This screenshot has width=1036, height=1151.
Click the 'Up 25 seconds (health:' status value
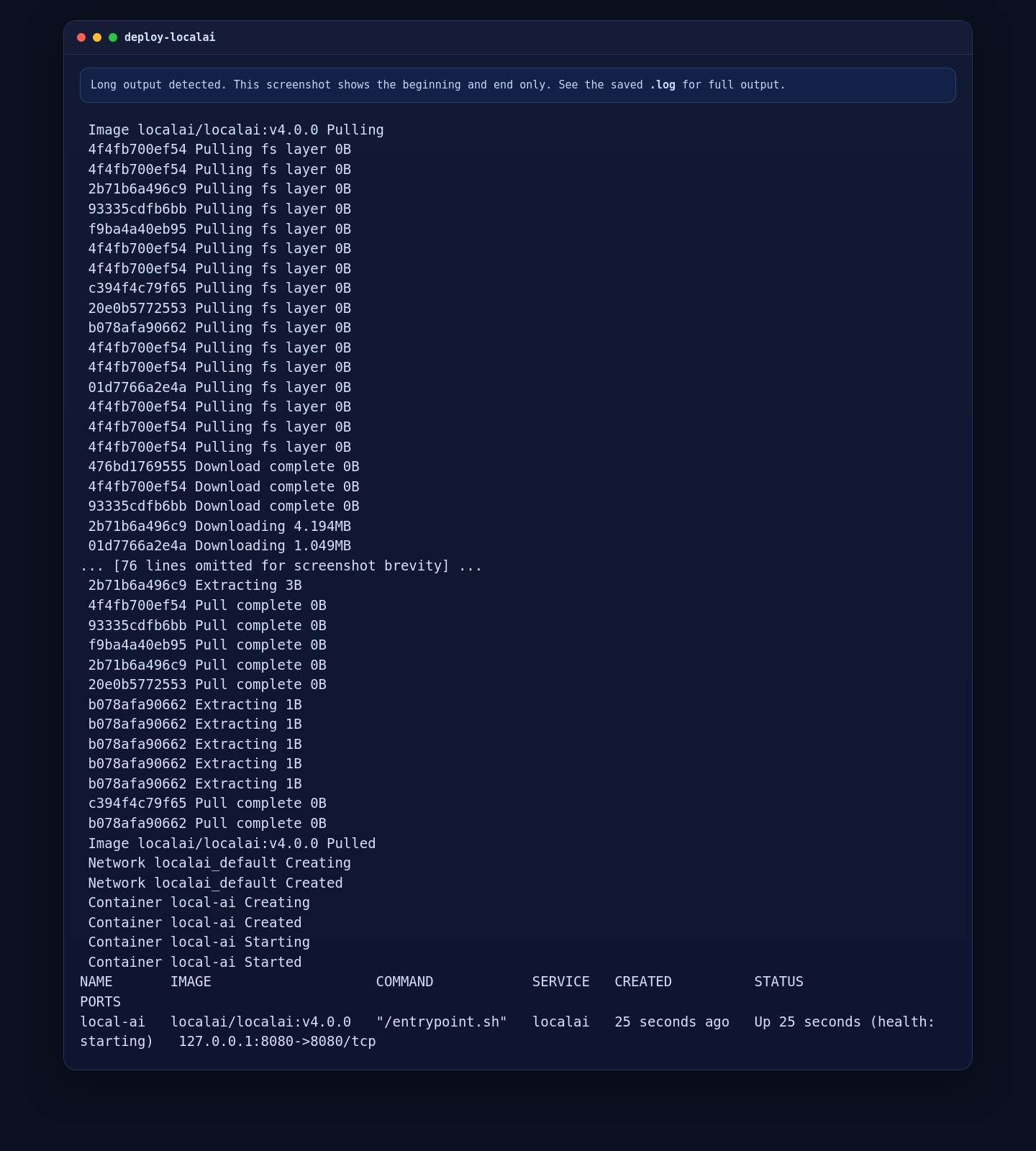point(845,1022)
